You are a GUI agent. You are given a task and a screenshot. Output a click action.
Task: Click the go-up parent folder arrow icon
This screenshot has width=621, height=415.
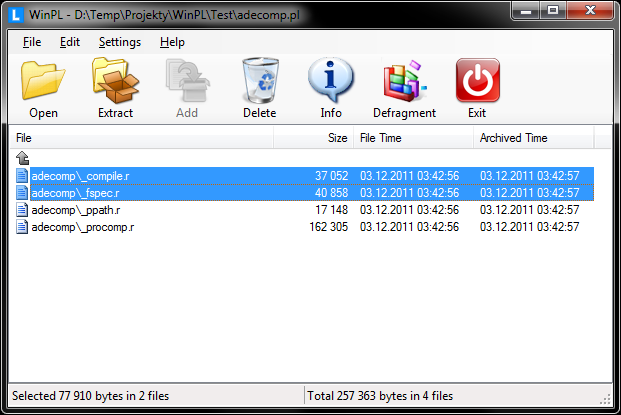(x=23, y=158)
